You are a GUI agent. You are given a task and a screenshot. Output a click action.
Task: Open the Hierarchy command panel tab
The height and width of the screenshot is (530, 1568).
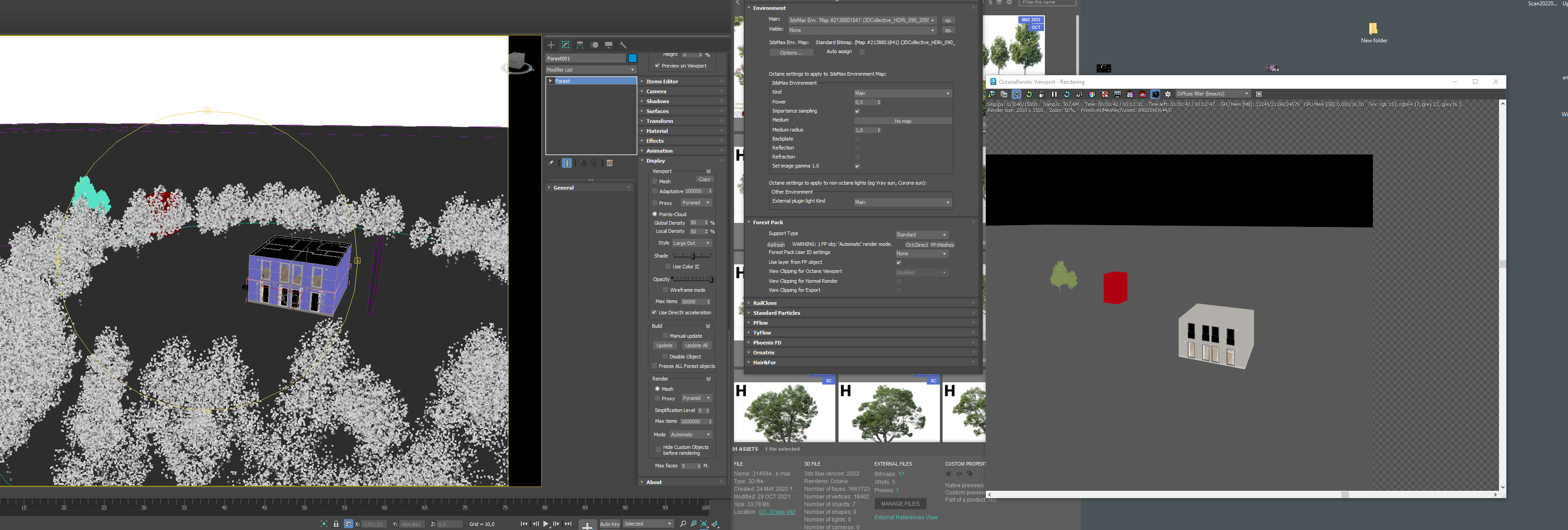pos(579,45)
